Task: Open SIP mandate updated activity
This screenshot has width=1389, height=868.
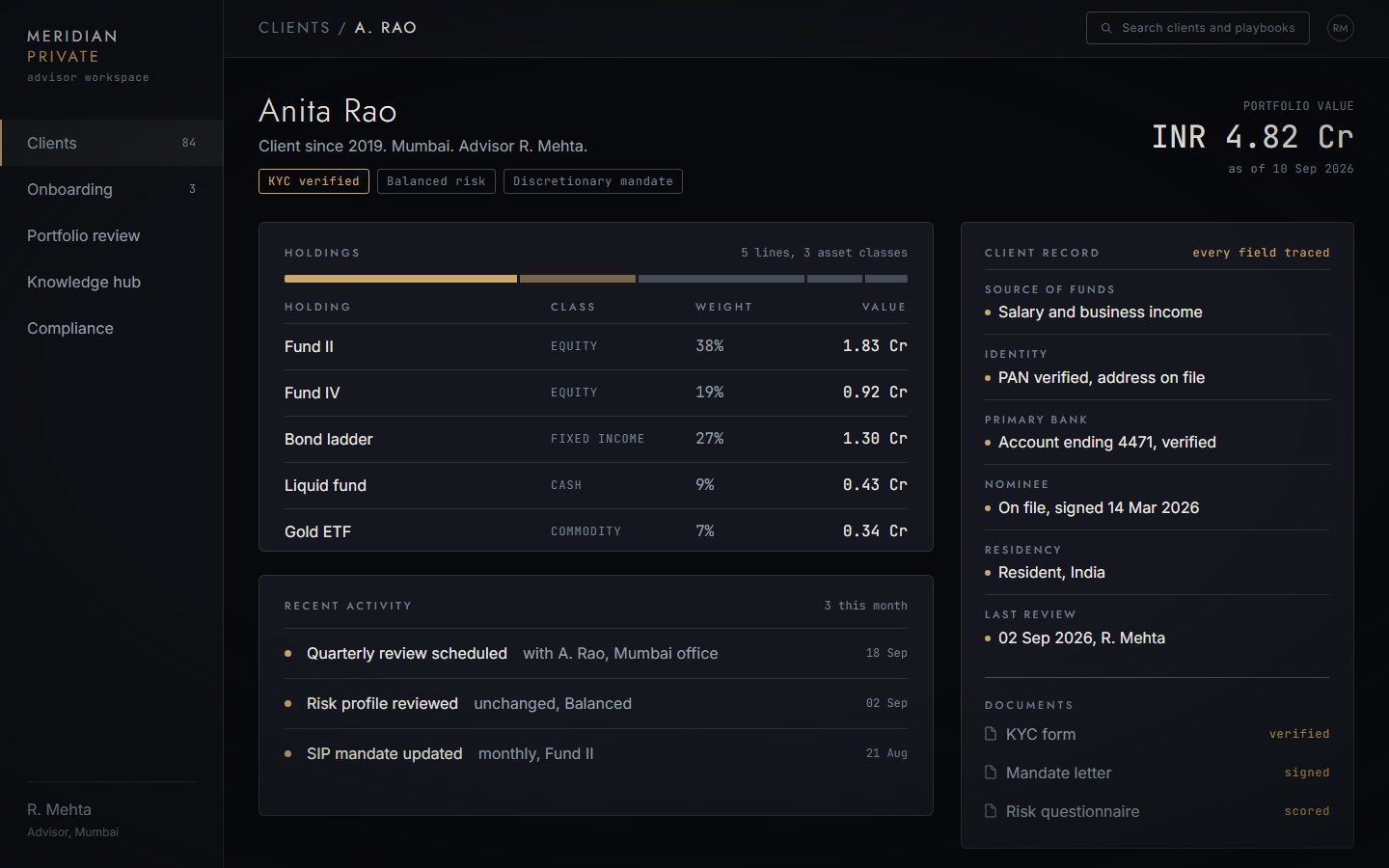Action: 596,753
